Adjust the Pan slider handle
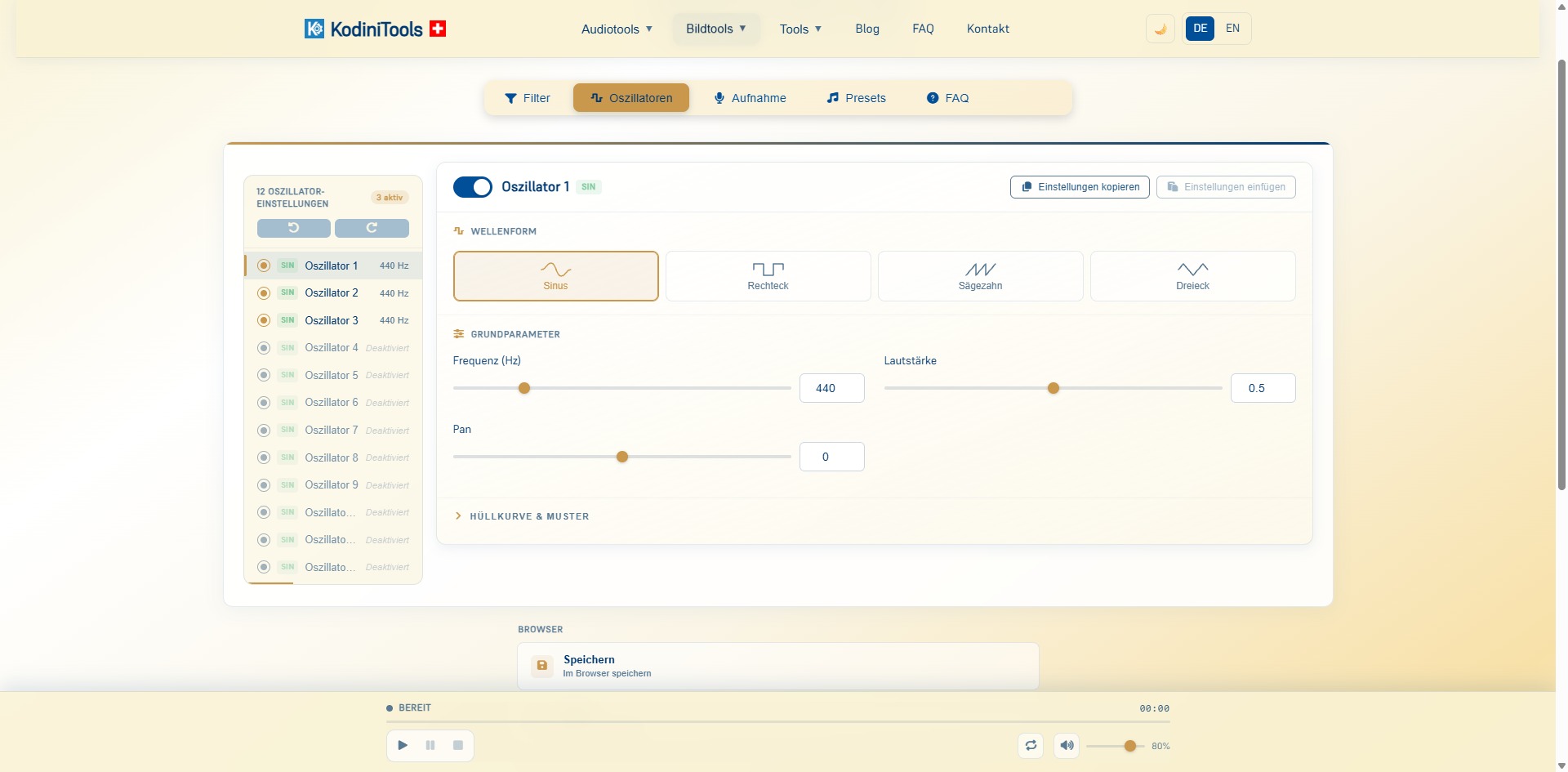The image size is (1568, 772). [622, 457]
